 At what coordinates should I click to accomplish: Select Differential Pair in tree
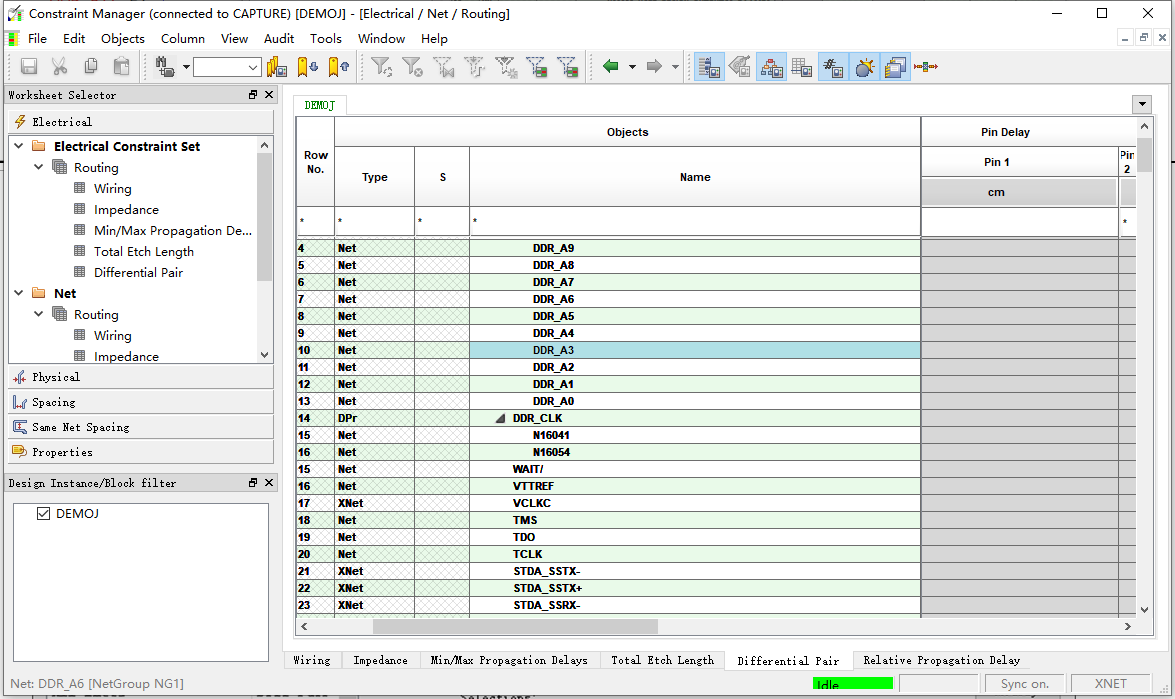[x=139, y=273]
